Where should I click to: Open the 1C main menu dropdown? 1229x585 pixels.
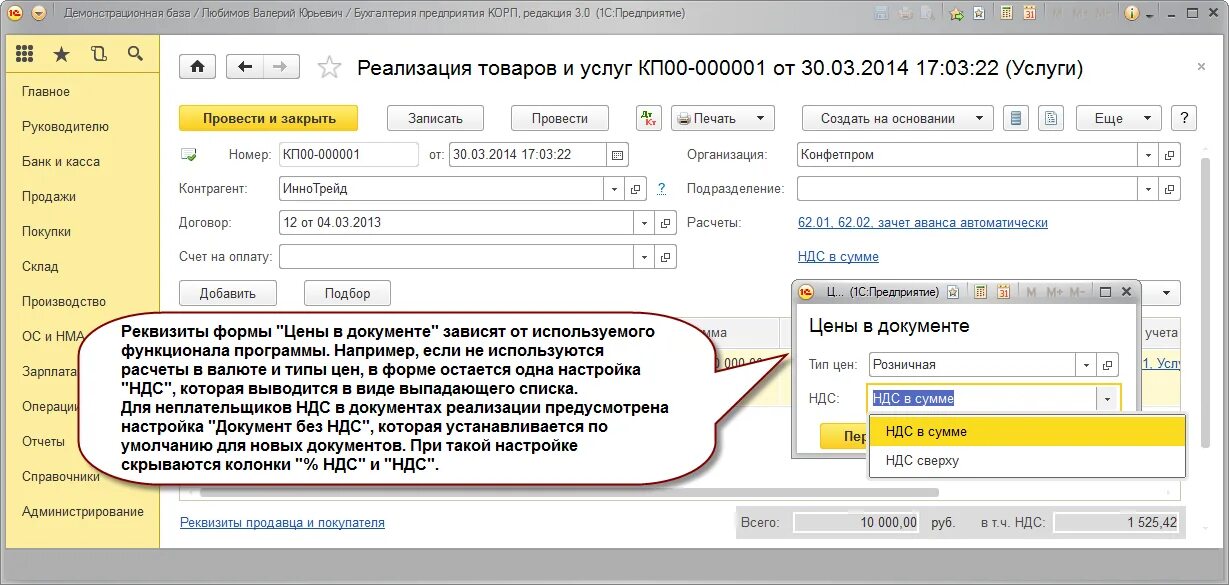[38, 13]
